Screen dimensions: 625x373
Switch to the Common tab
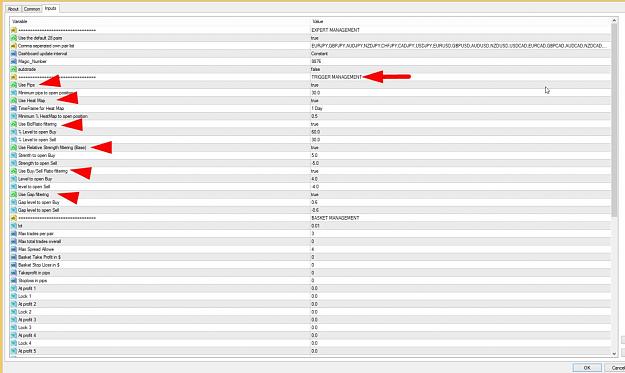coord(31,9)
